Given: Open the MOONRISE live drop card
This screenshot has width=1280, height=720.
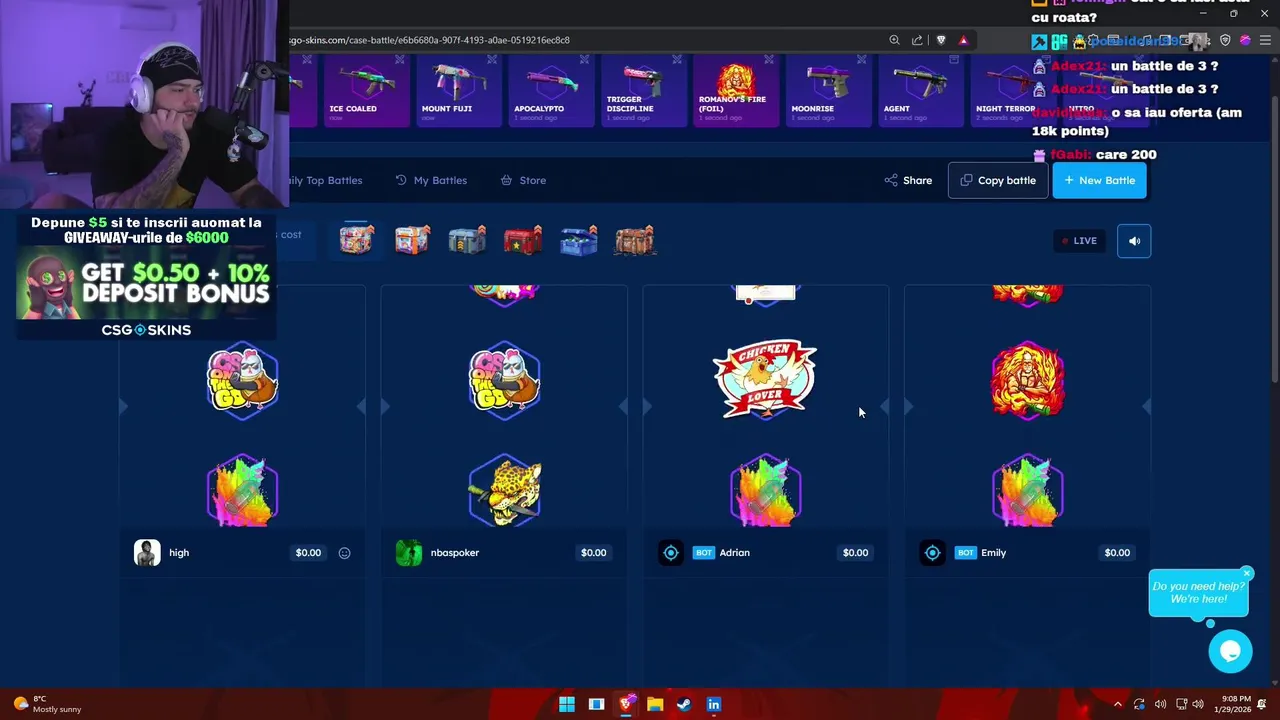Looking at the screenshot, I should point(828,90).
